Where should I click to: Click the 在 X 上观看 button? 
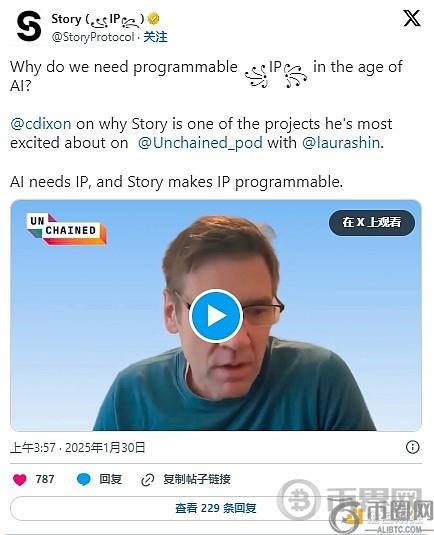click(x=372, y=222)
